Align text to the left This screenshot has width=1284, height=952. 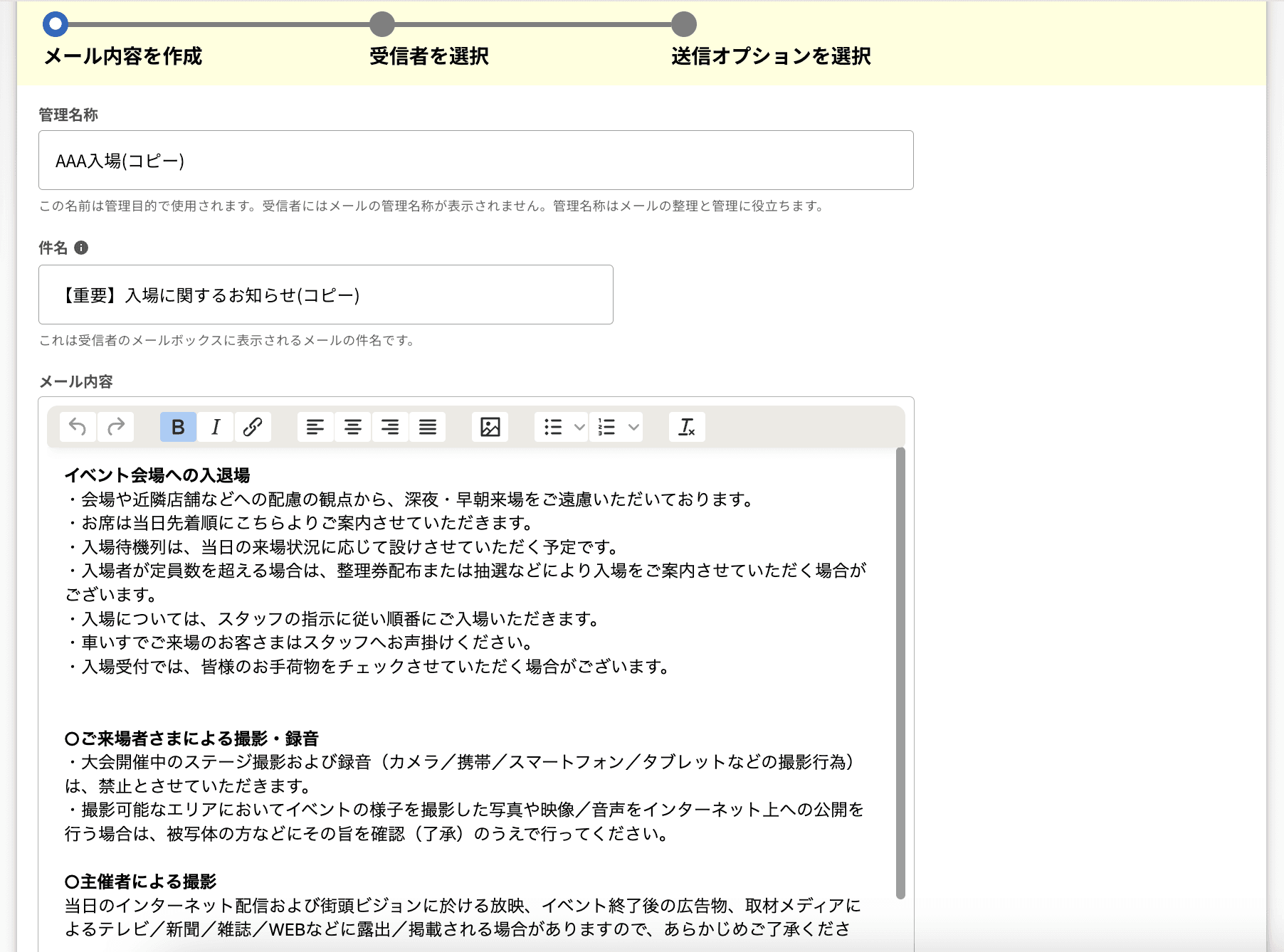coord(315,427)
